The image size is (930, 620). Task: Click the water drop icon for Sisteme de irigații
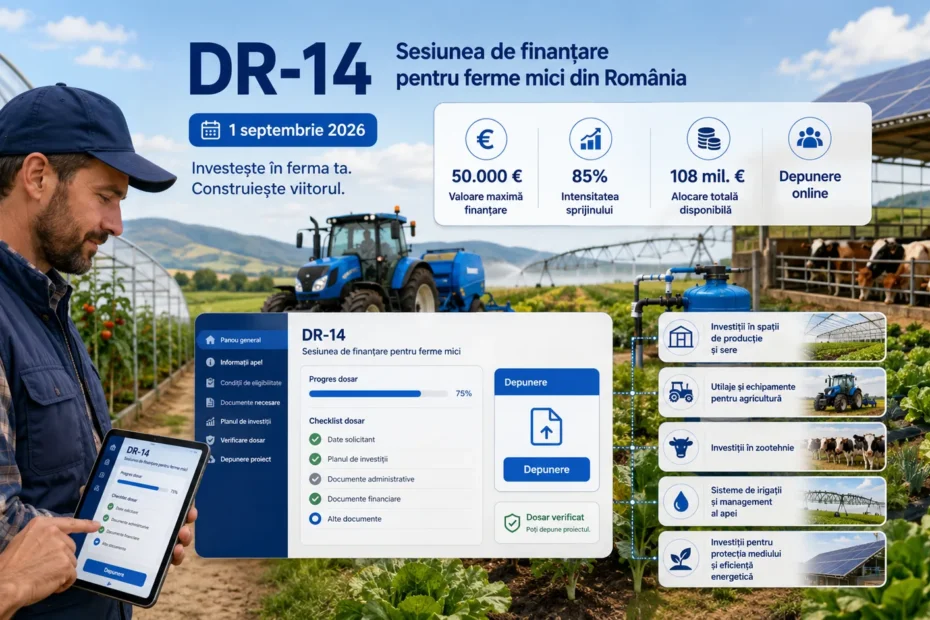click(681, 502)
